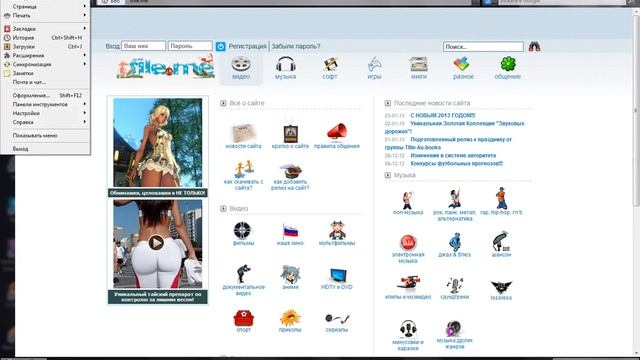640x360 pixels.
Task: Open HDTV и DVD monitor icon
Action: 338,276
